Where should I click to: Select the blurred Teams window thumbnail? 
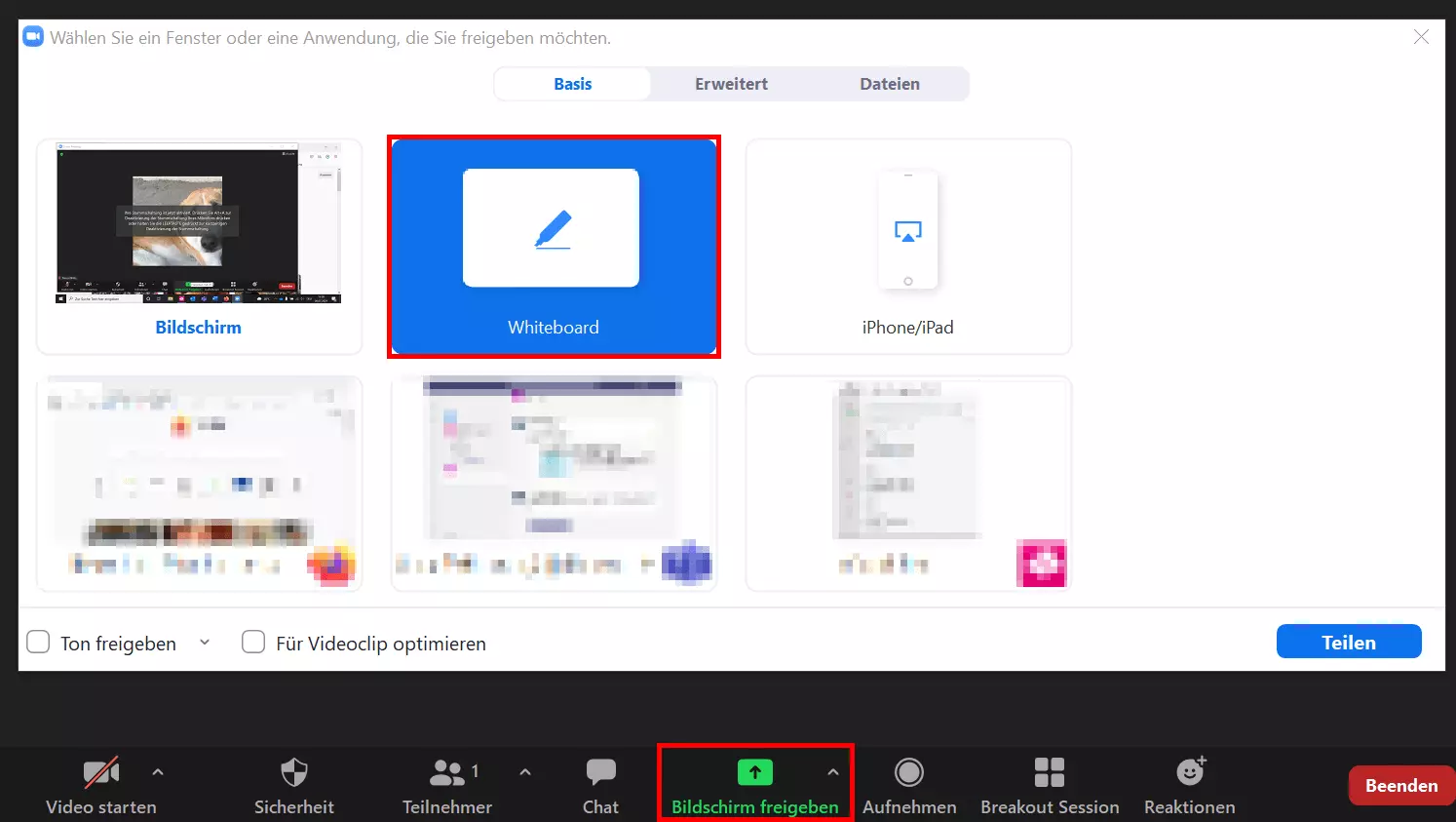(554, 484)
